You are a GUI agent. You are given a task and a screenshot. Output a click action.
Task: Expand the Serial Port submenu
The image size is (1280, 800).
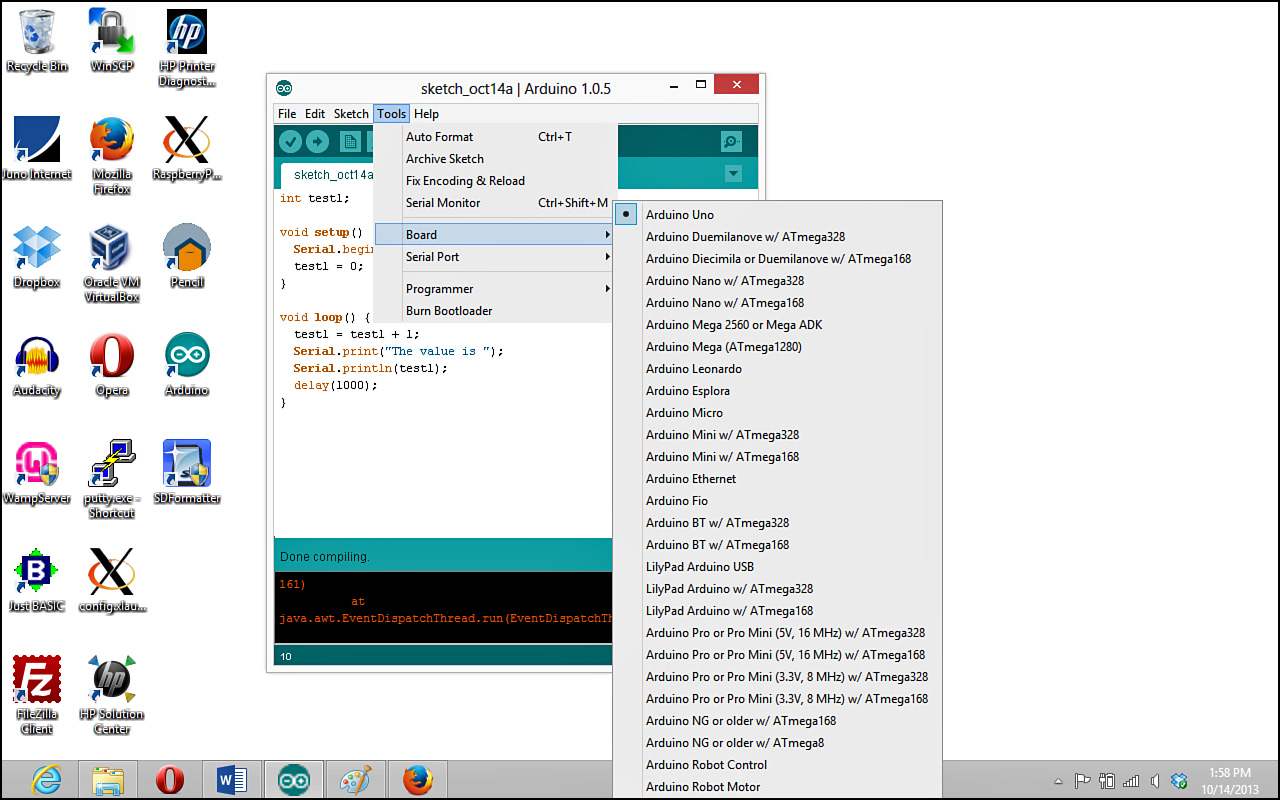click(495, 256)
